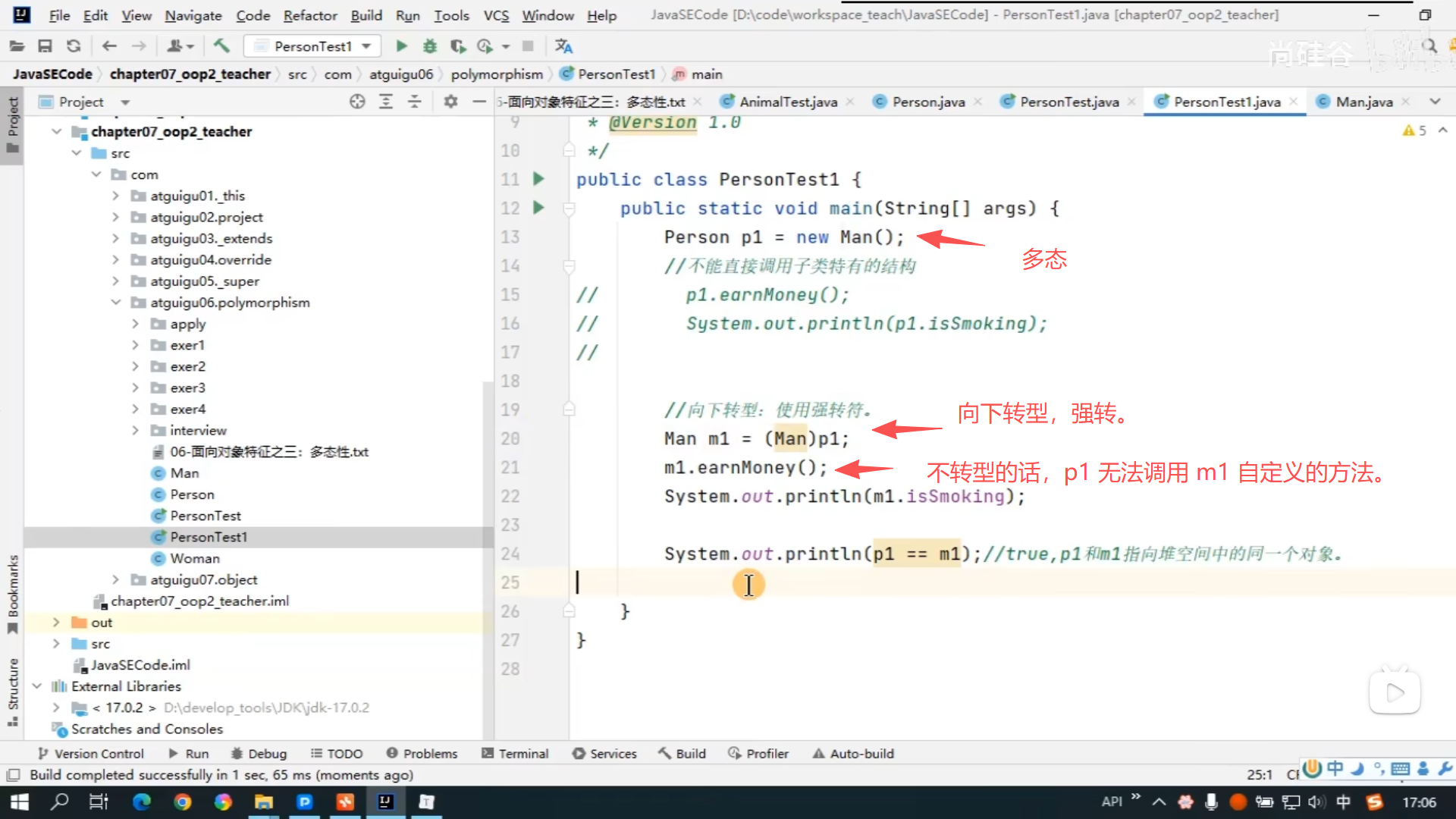The image size is (1456, 819).
Task: Collapse all in Project tree
Action: tap(415, 102)
